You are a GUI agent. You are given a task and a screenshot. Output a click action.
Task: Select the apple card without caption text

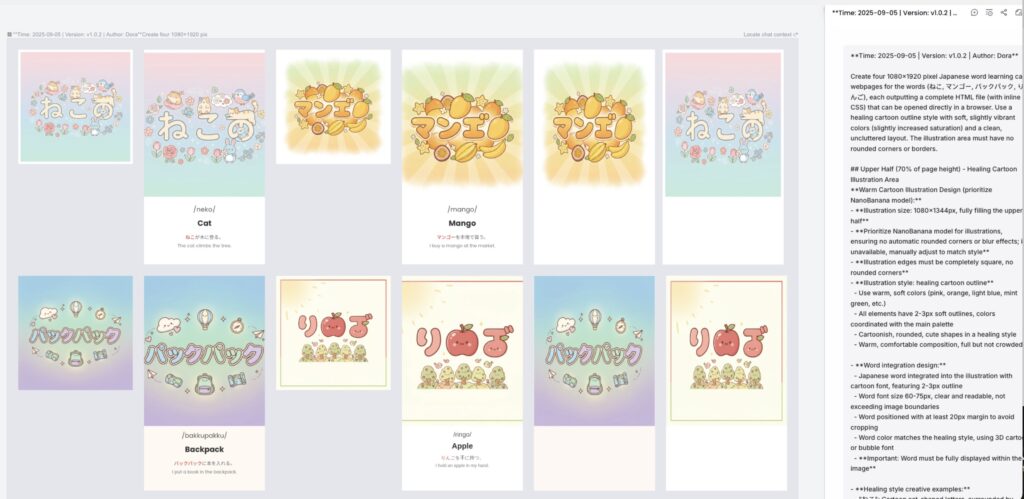726,383
